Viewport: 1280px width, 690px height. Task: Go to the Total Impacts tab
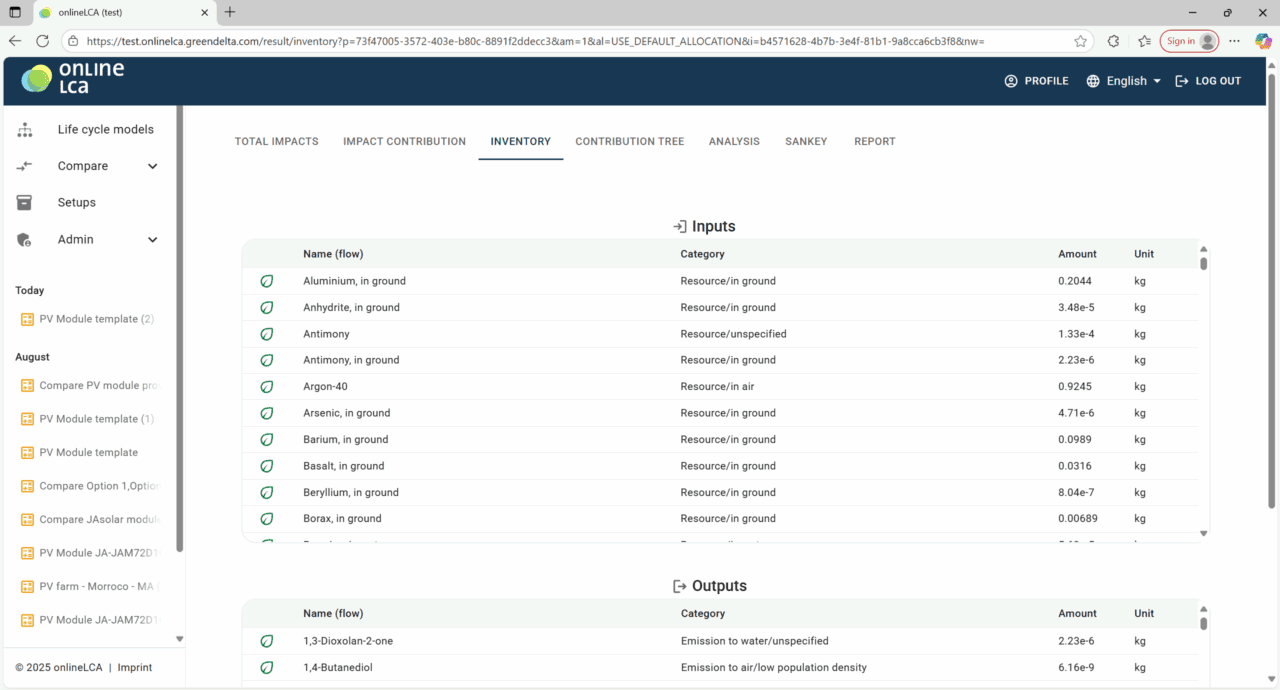(x=276, y=142)
